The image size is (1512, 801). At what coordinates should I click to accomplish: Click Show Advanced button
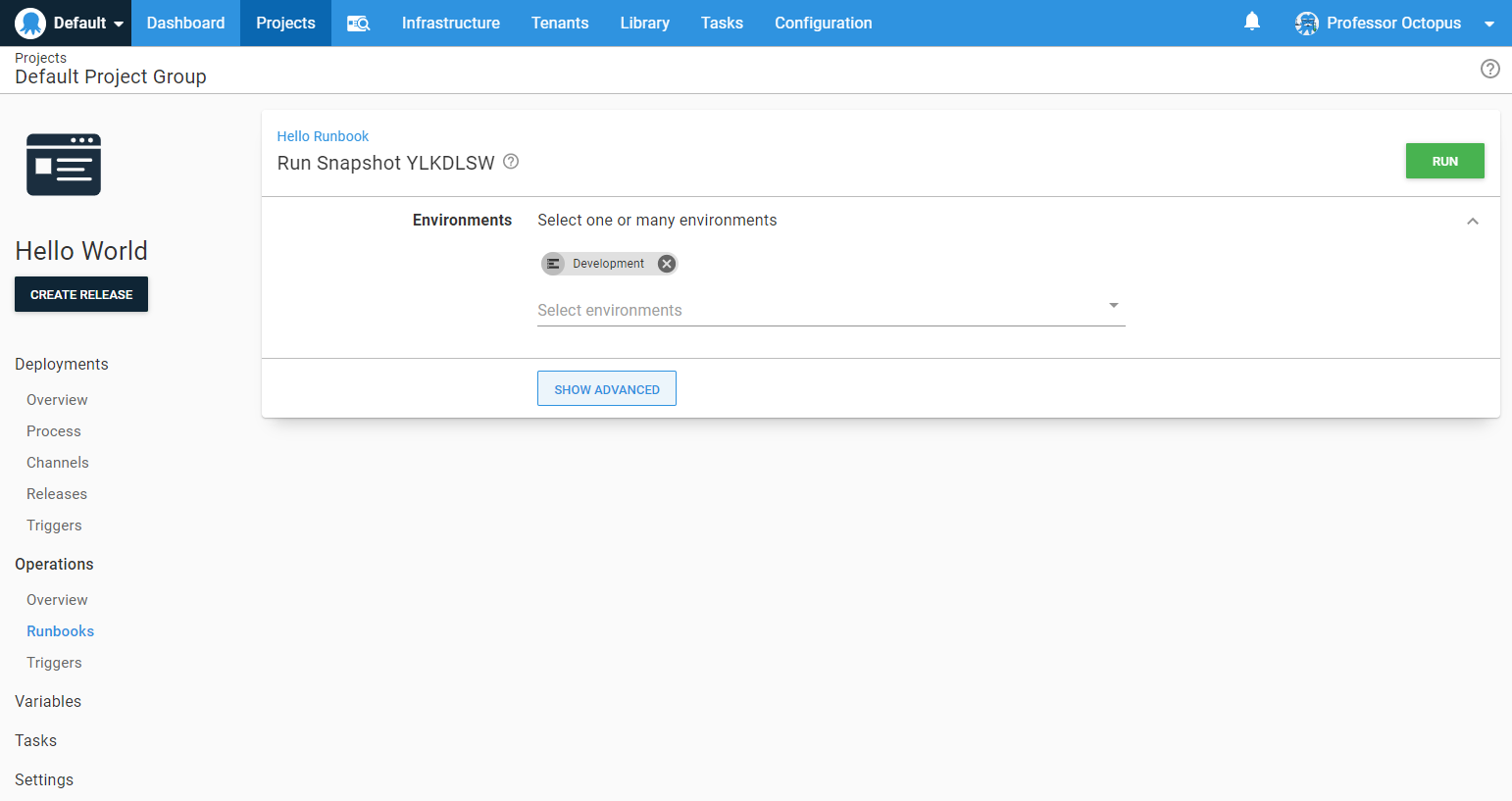pos(606,389)
